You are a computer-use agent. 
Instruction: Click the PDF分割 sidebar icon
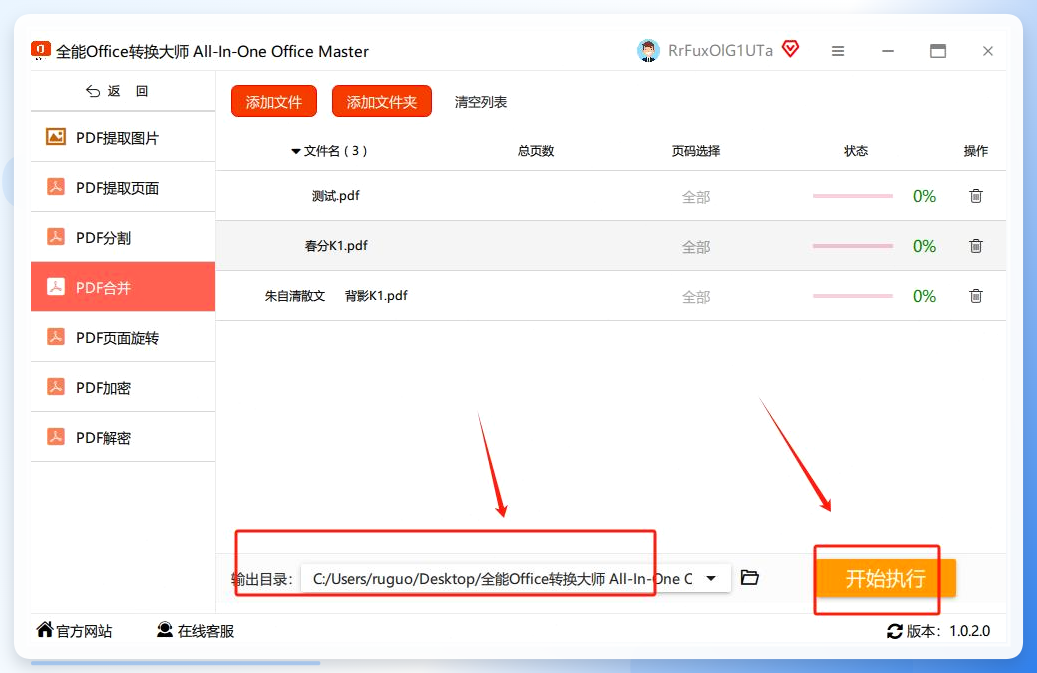click(x=56, y=237)
